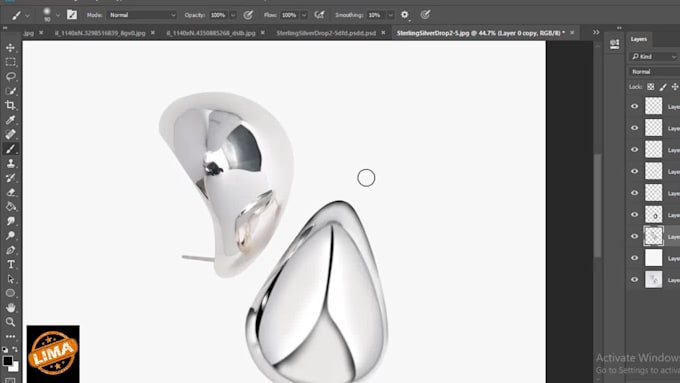Lock transparent pixels
This screenshot has width=680, height=383.
[651, 87]
